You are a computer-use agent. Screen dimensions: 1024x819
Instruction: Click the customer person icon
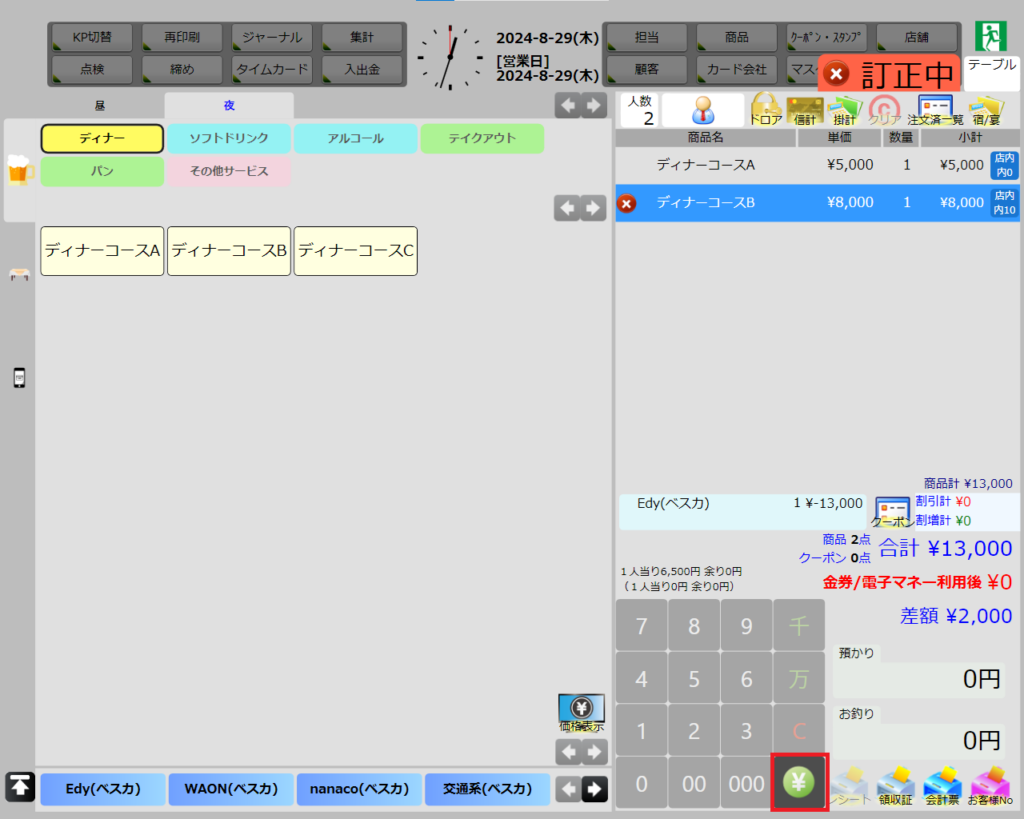(x=703, y=110)
